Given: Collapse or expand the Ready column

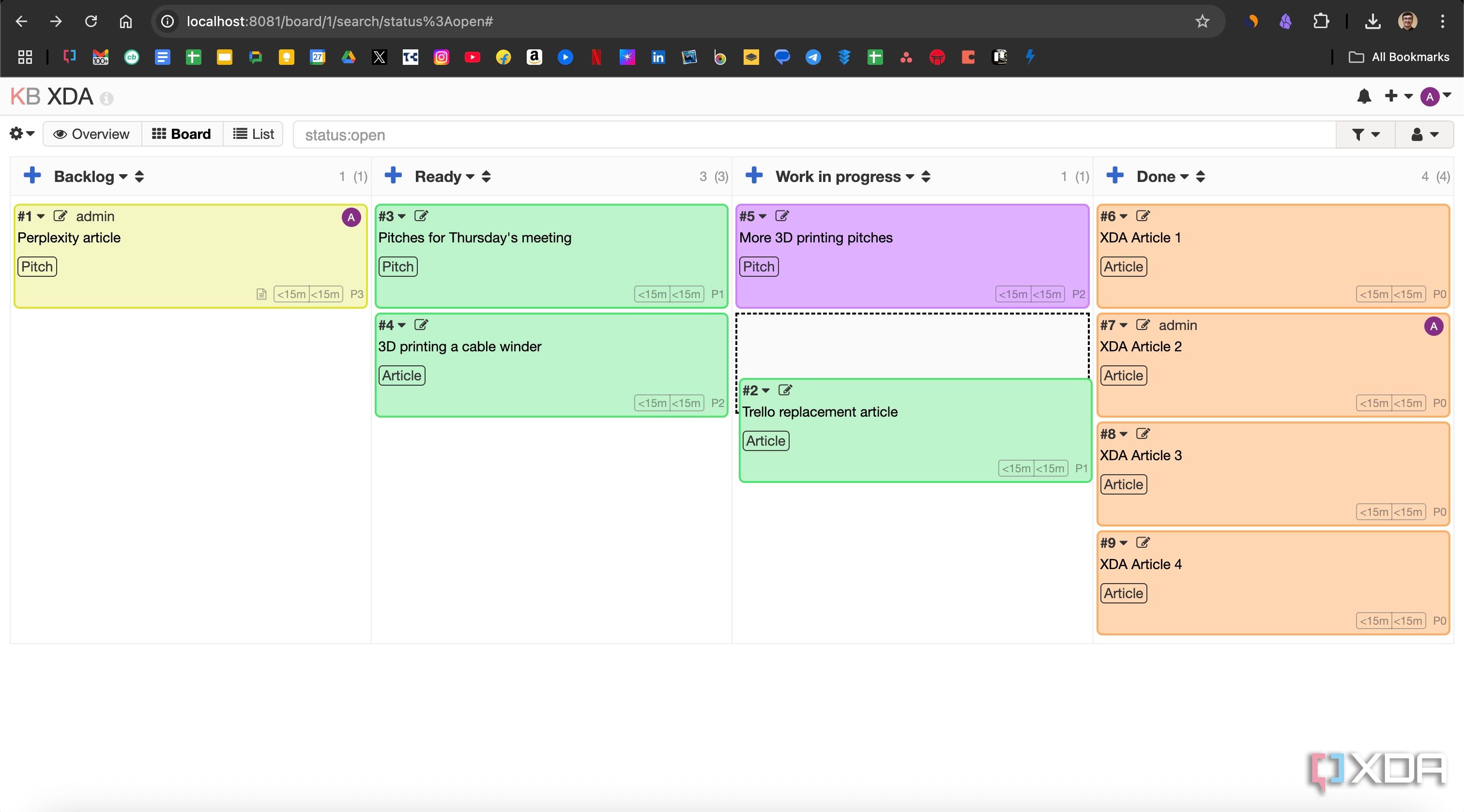Looking at the screenshot, I should (x=486, y=177).
